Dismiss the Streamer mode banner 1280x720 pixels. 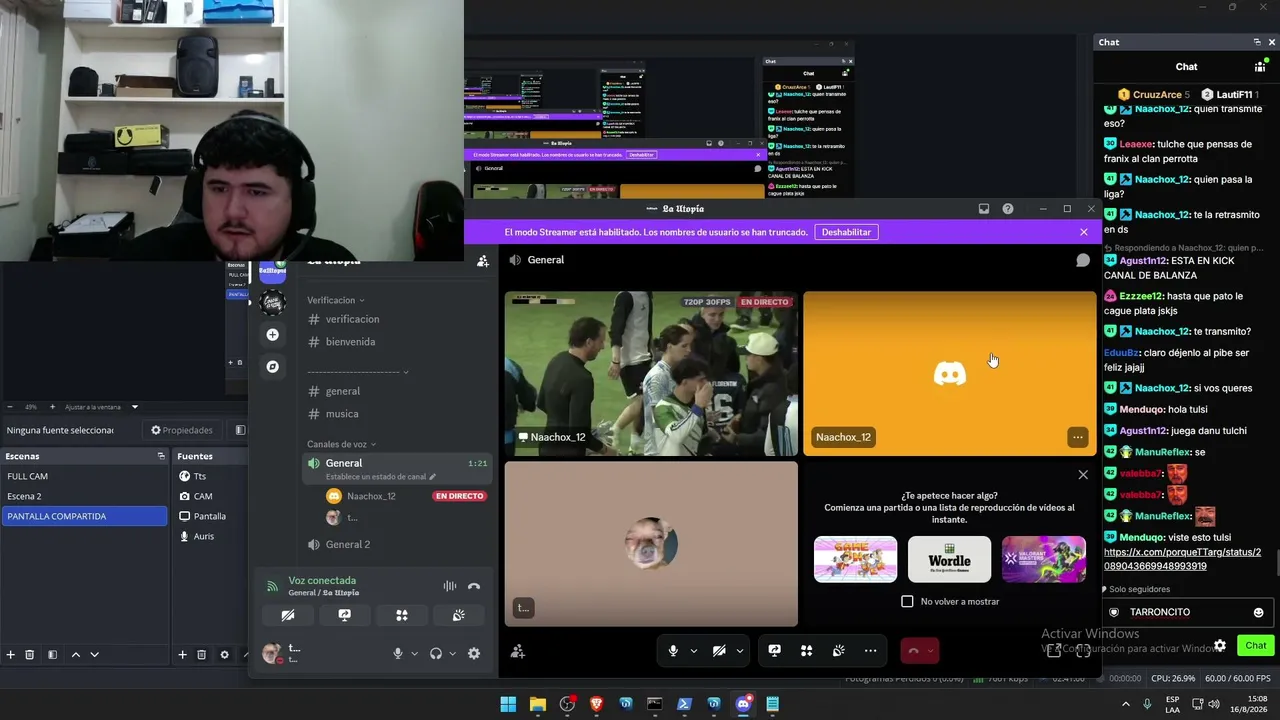[1083, 232]
